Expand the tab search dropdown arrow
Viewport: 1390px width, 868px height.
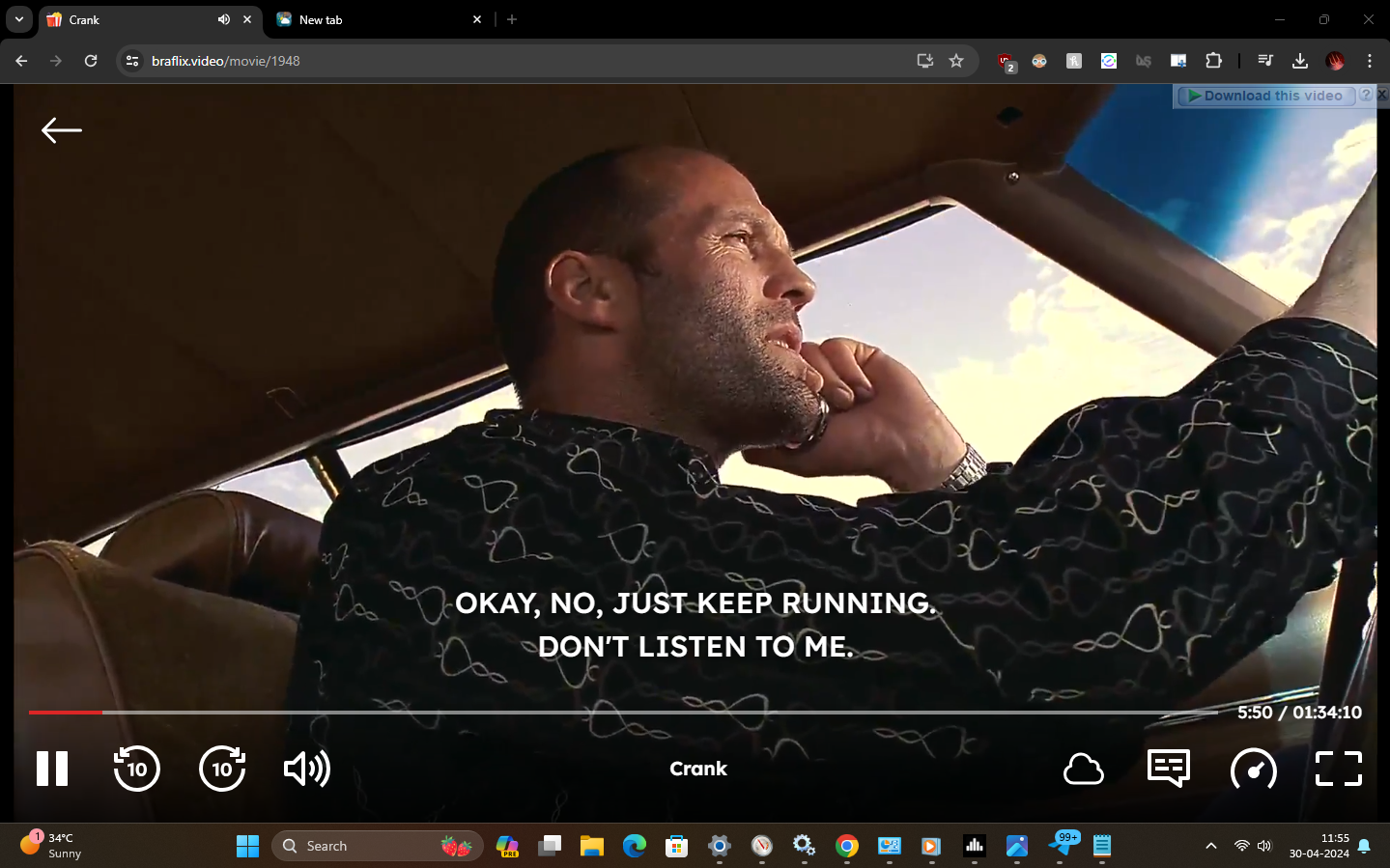19,19
